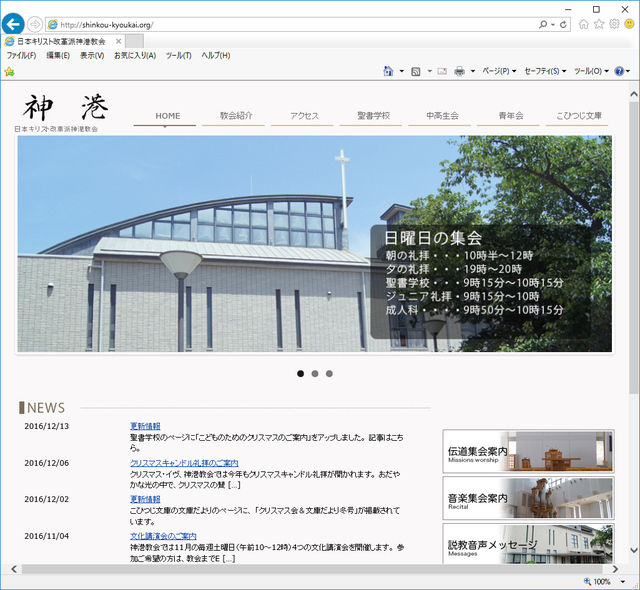Viewport: 640px width, 590px height.
Task: Click the Add to Favorites Bar star icon
Action: 10,71
